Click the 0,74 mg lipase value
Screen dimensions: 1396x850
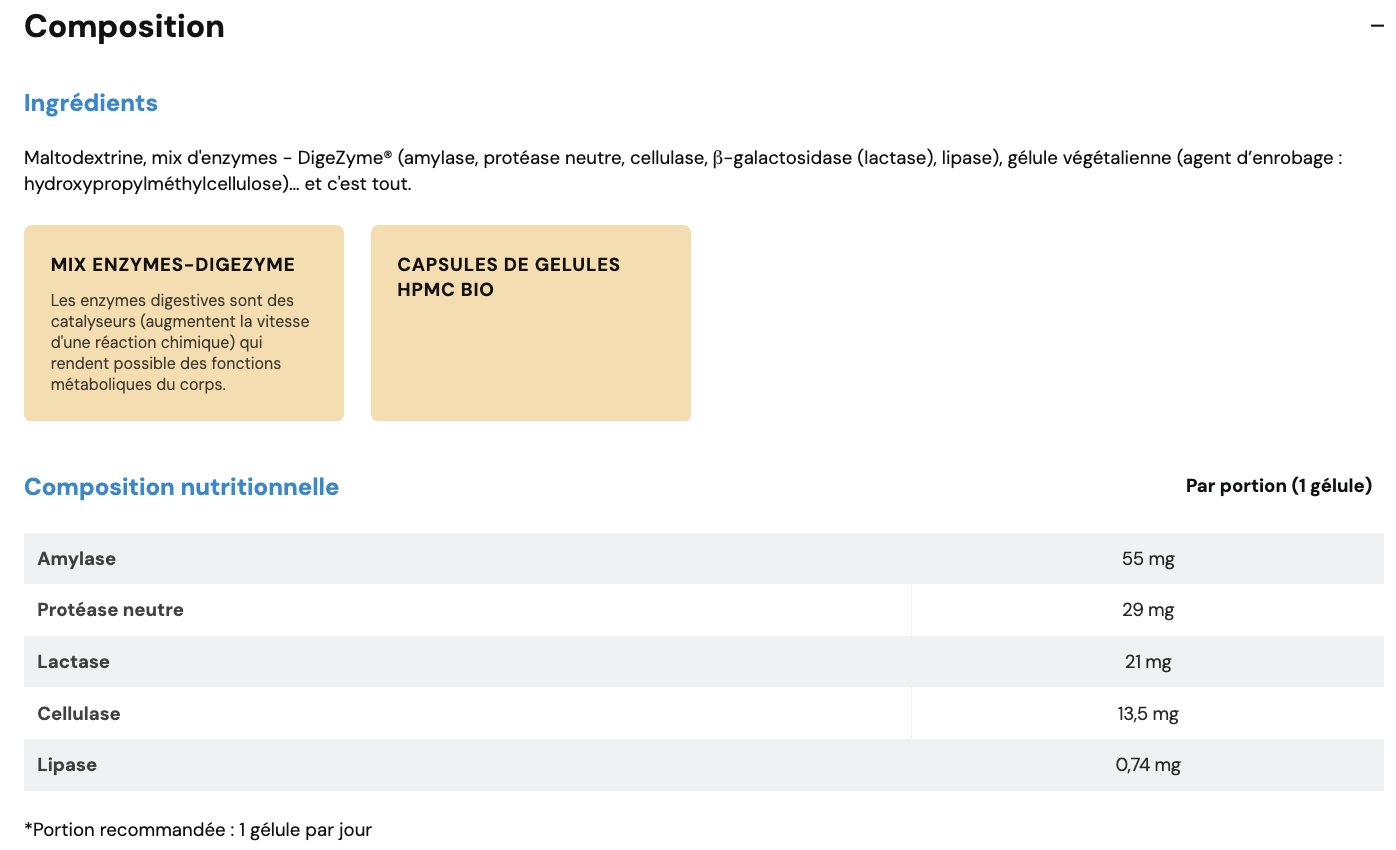point(1148,765)
